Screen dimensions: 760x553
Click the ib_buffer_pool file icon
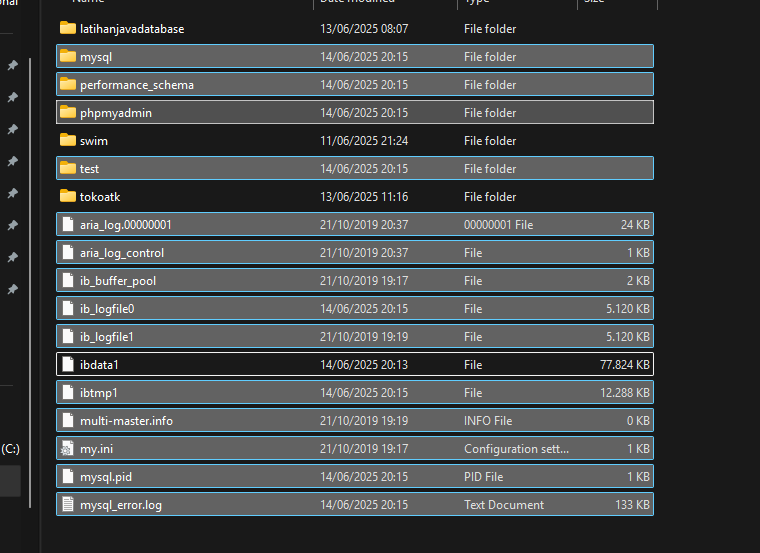click(x=68, y=280)
